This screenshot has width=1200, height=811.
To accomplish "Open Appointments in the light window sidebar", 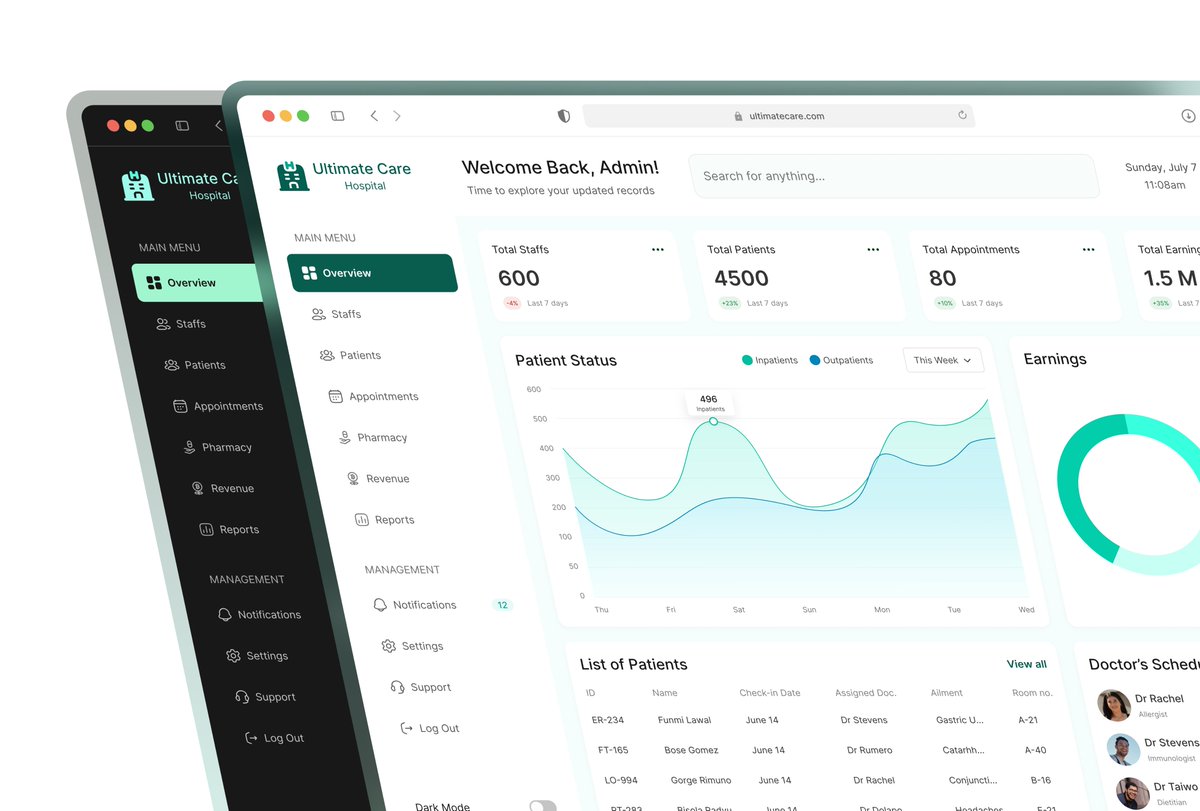I will click(373, 396).
